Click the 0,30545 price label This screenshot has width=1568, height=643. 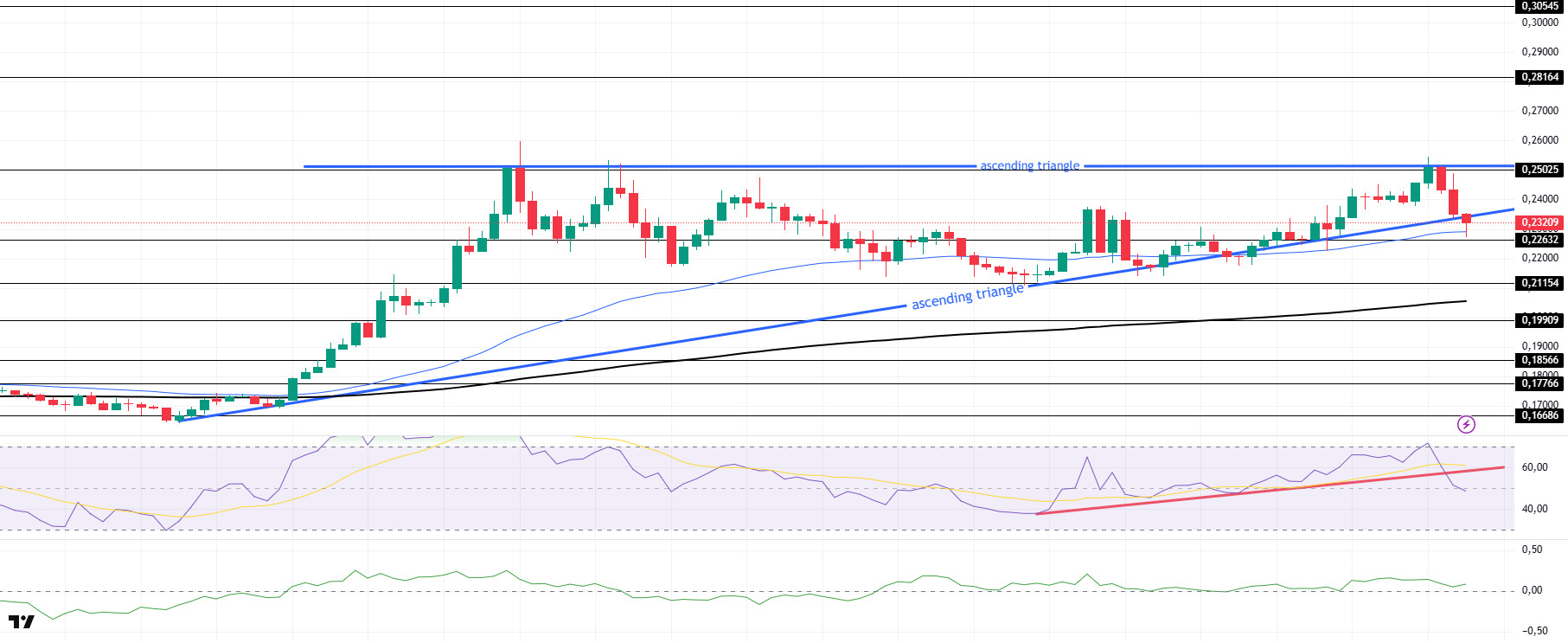pos(1540,6)
